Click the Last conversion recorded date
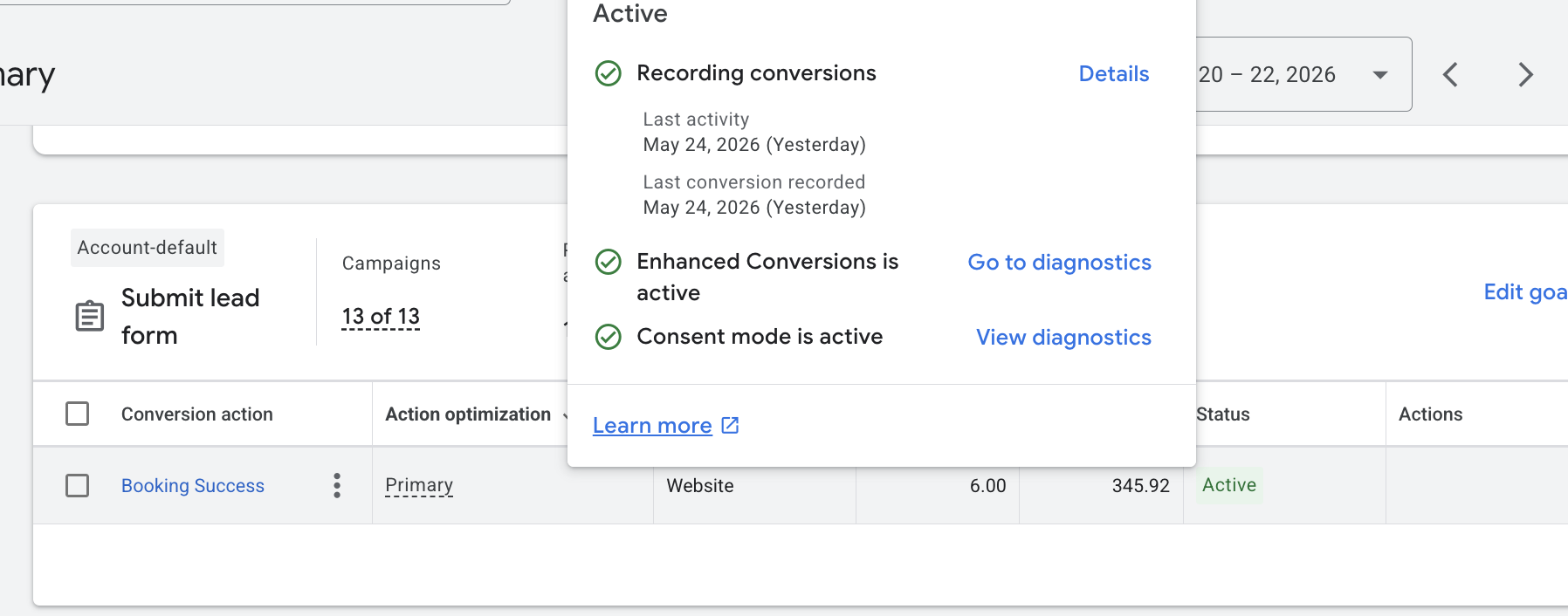1568x616 pixels. click(754, 208)
